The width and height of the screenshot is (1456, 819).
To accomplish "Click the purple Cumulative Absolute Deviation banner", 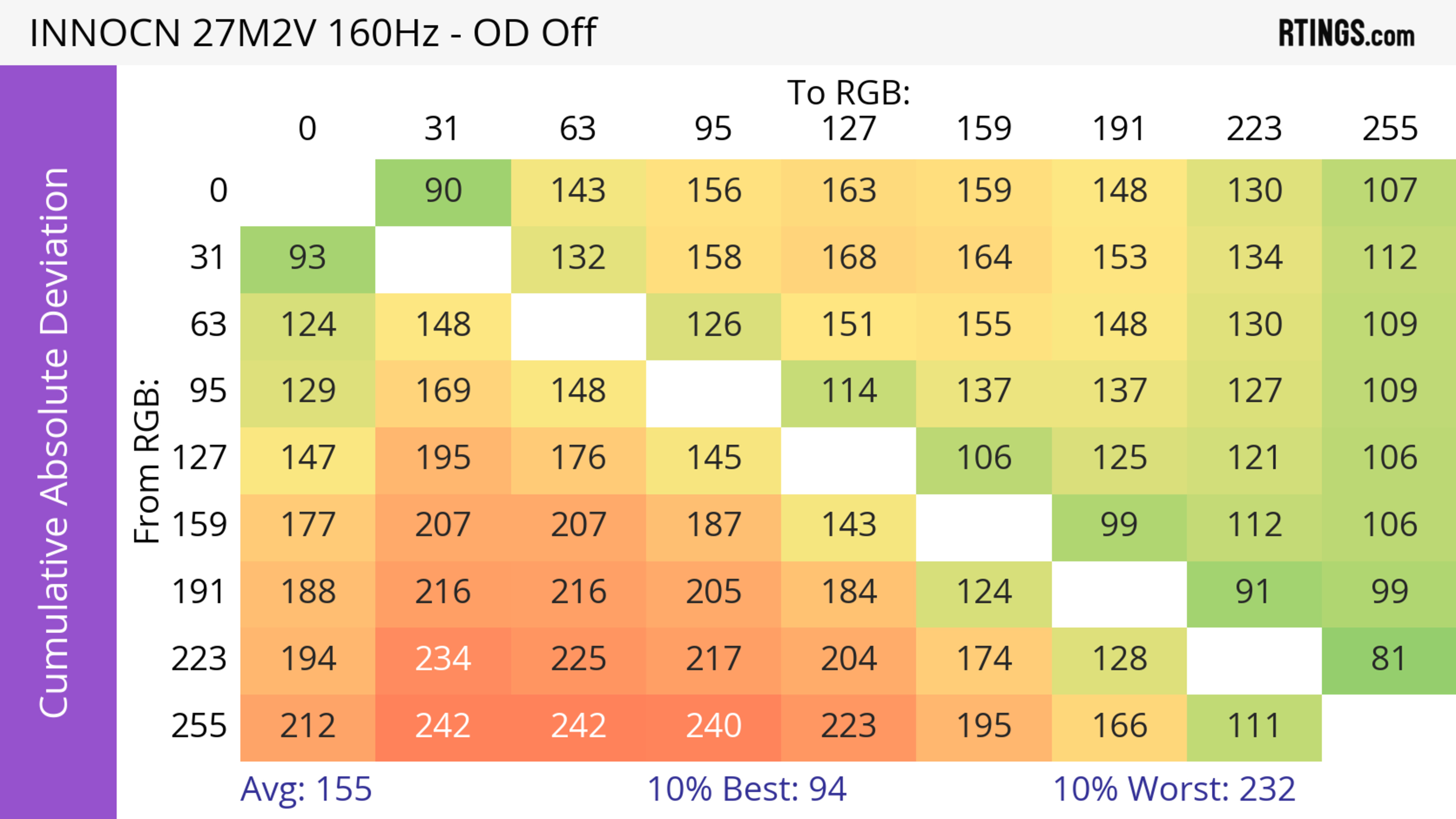I will pyautogui.click(x=58, y=442).
